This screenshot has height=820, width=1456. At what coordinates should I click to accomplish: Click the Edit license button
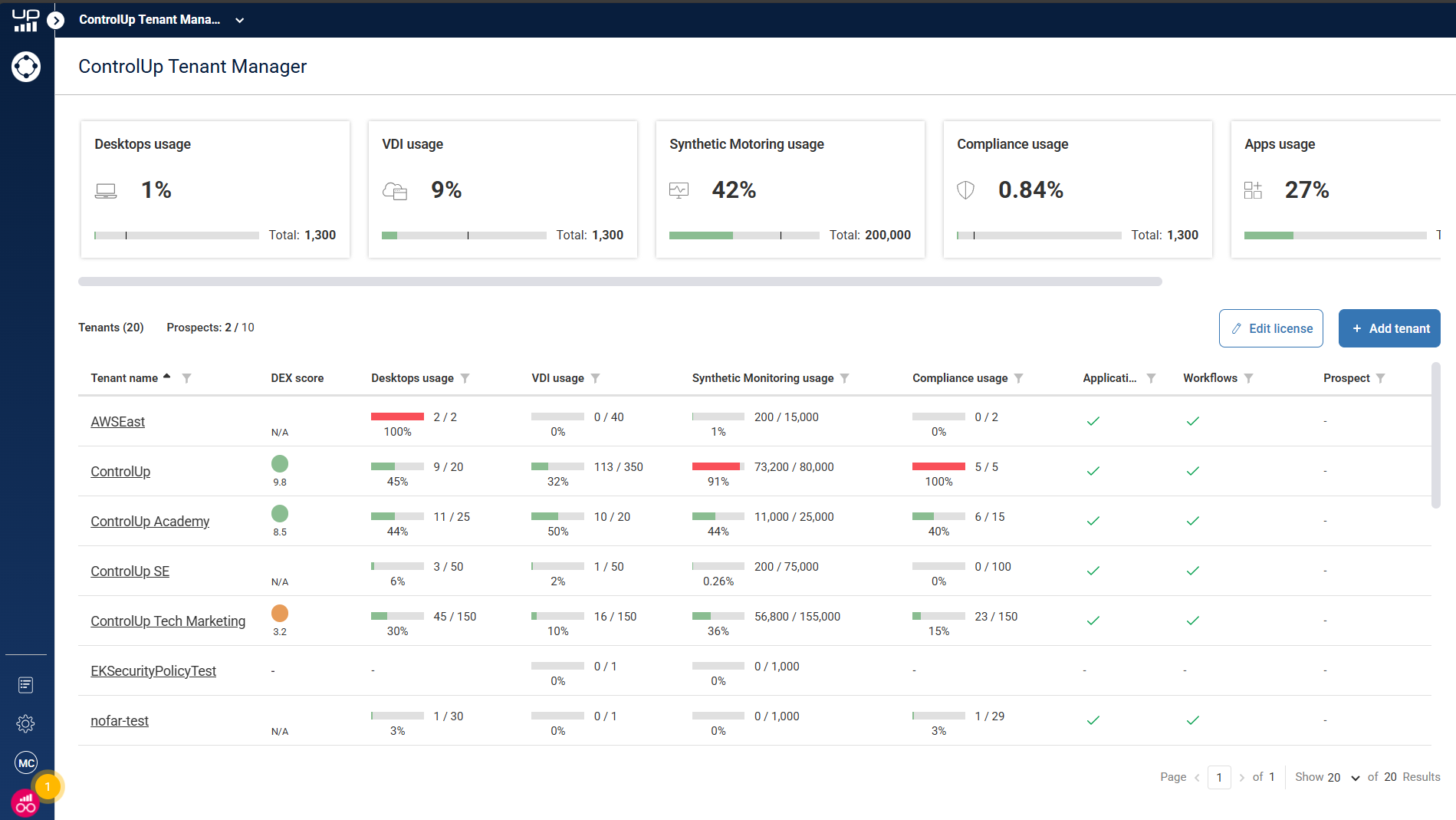coord(1270,328)
